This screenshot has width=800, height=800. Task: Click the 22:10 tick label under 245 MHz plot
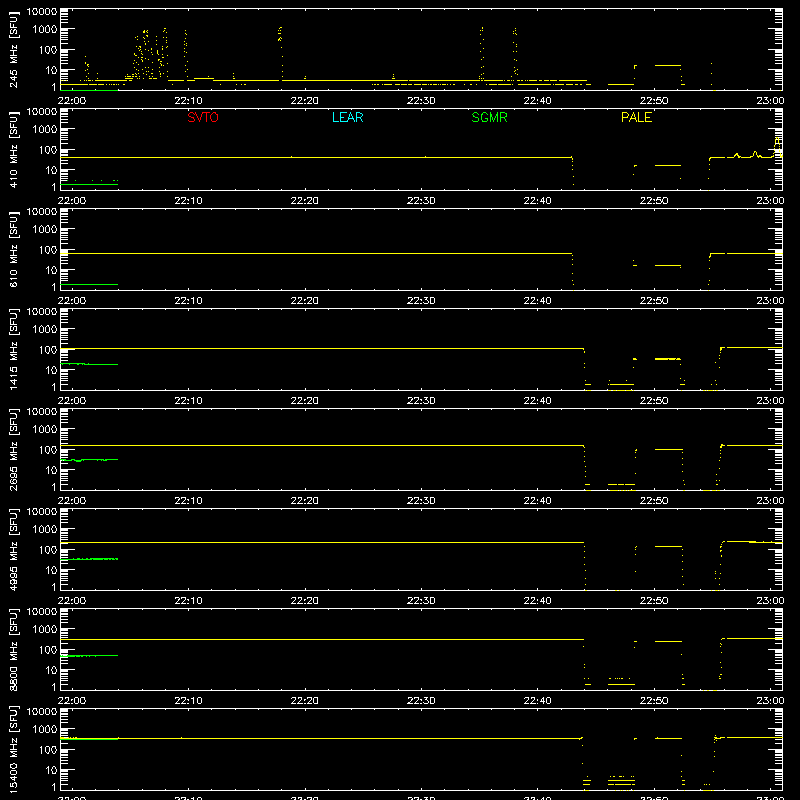(x=188, y=101)
